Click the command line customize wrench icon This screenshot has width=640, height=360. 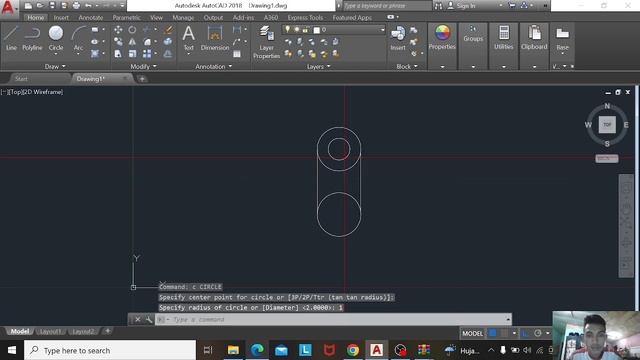(149, 320)
